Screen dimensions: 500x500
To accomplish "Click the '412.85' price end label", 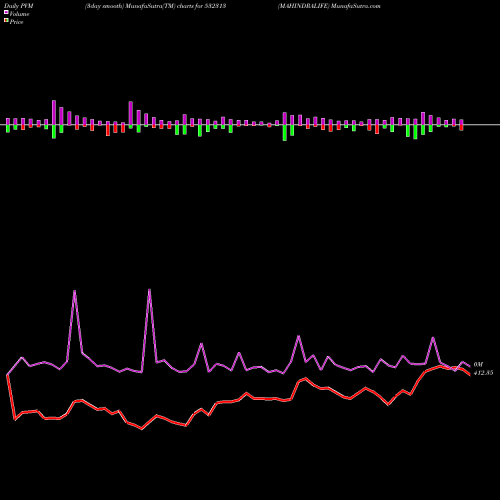I will [x=483, y=373].
